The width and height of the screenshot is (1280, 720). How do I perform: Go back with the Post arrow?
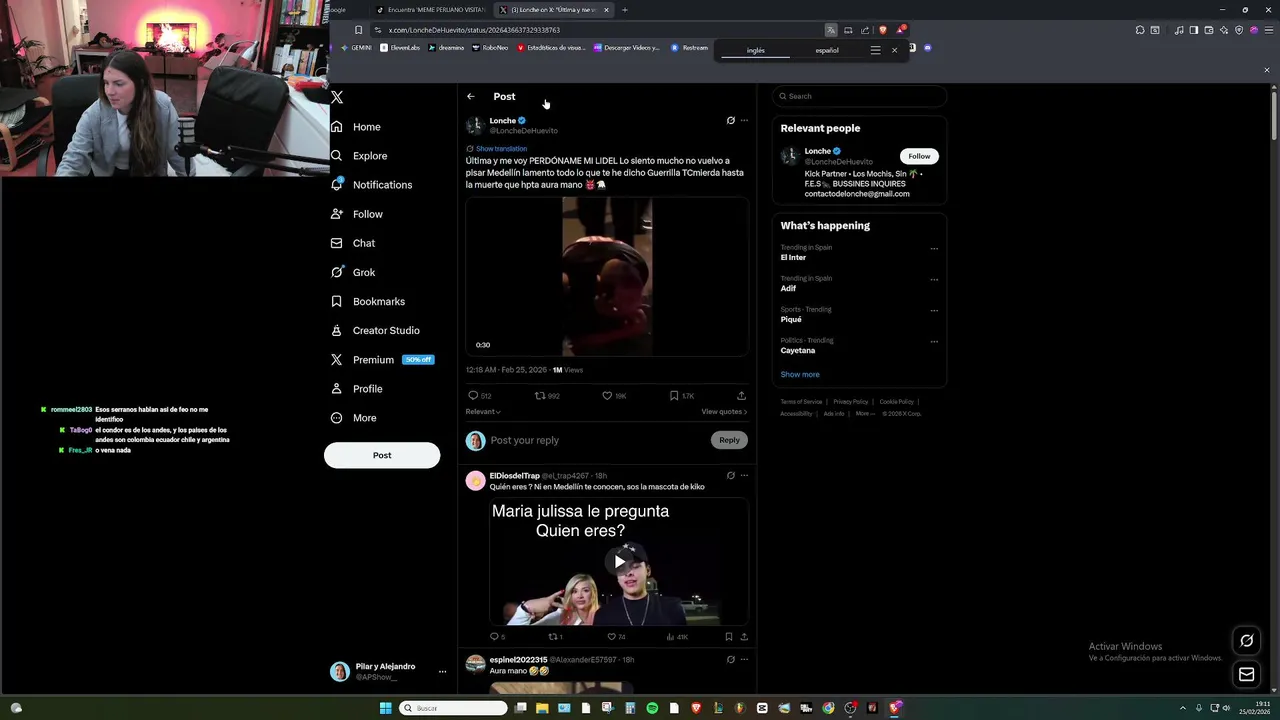click(x=471, y=97)
